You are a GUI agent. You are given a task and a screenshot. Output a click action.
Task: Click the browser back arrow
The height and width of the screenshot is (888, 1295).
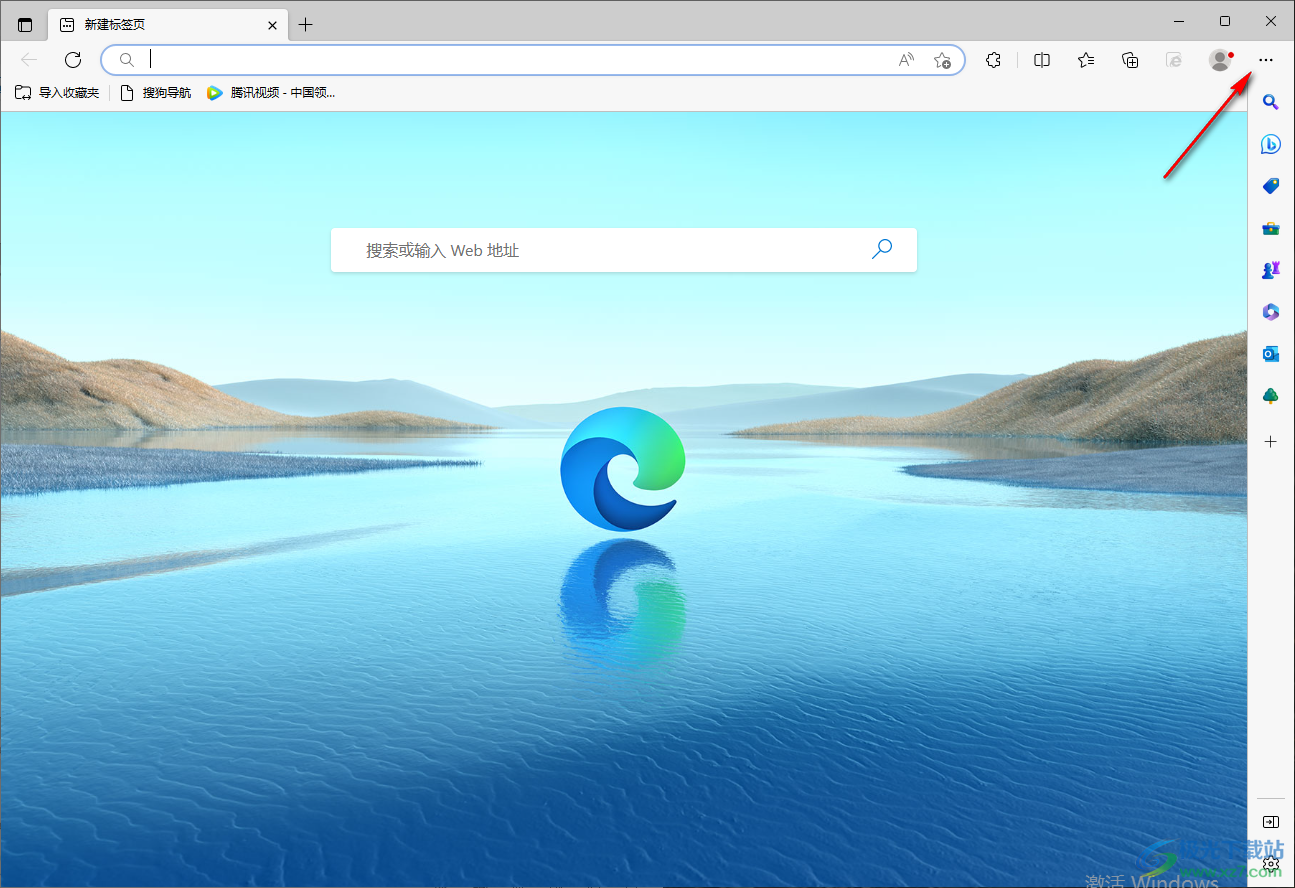click(29, 60)
